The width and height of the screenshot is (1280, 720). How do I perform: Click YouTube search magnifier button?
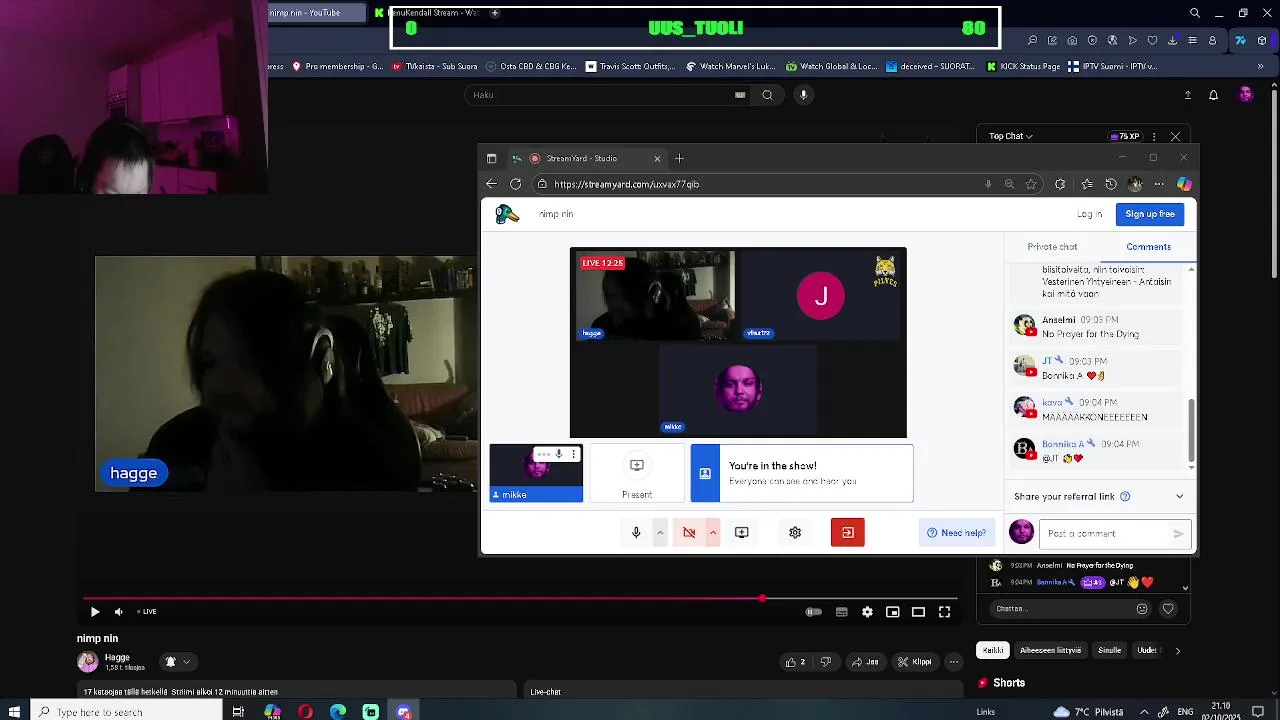tap(767, 95)
